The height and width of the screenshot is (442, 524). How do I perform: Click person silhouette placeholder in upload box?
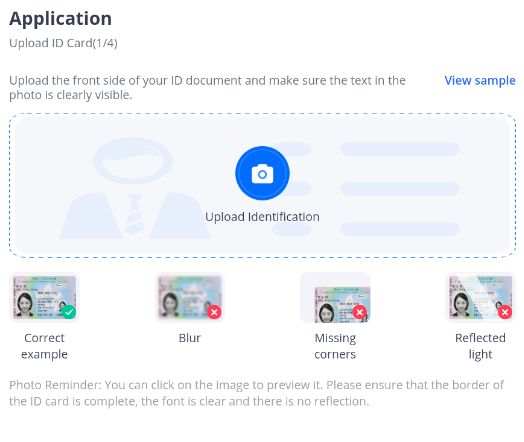pos(135,188)
